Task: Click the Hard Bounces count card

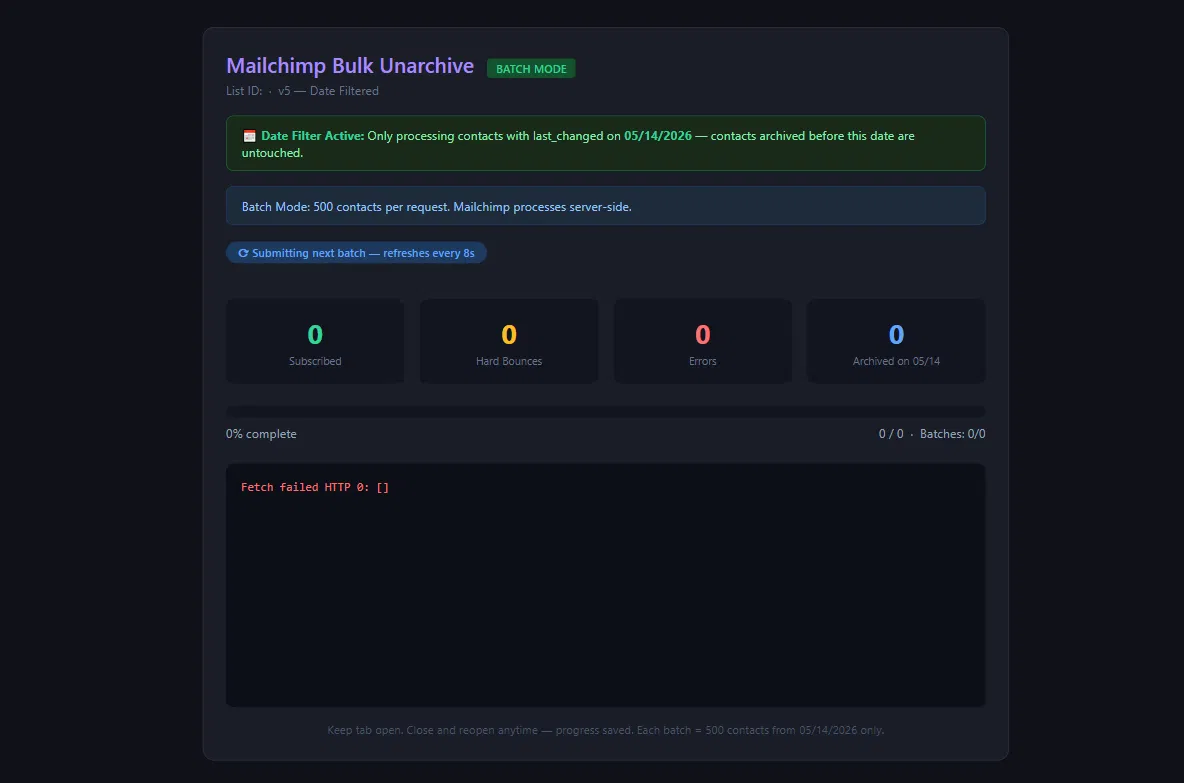Action: [509, 341]
